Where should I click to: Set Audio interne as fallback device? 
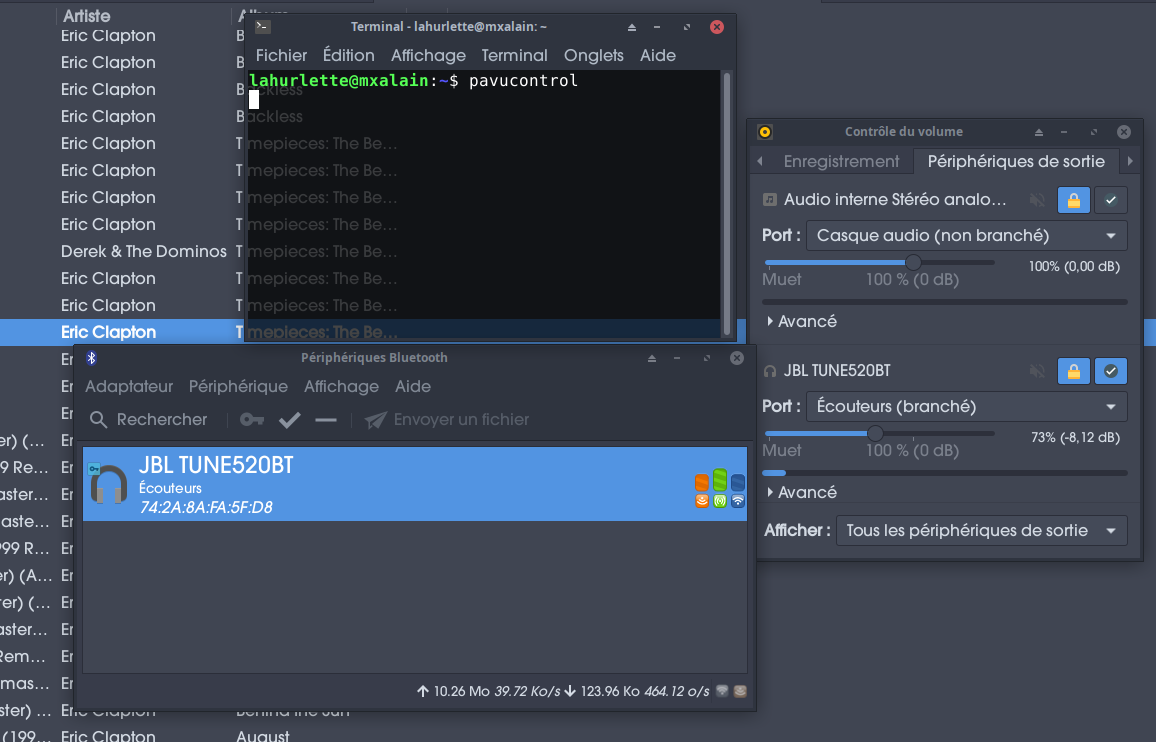[1111, 200]
